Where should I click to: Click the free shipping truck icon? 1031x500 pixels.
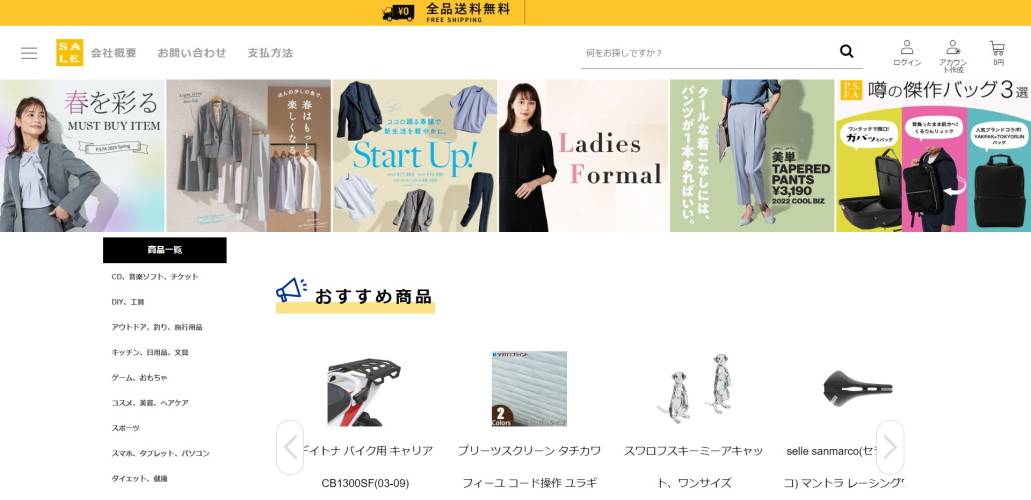click(x=398, y=12)
